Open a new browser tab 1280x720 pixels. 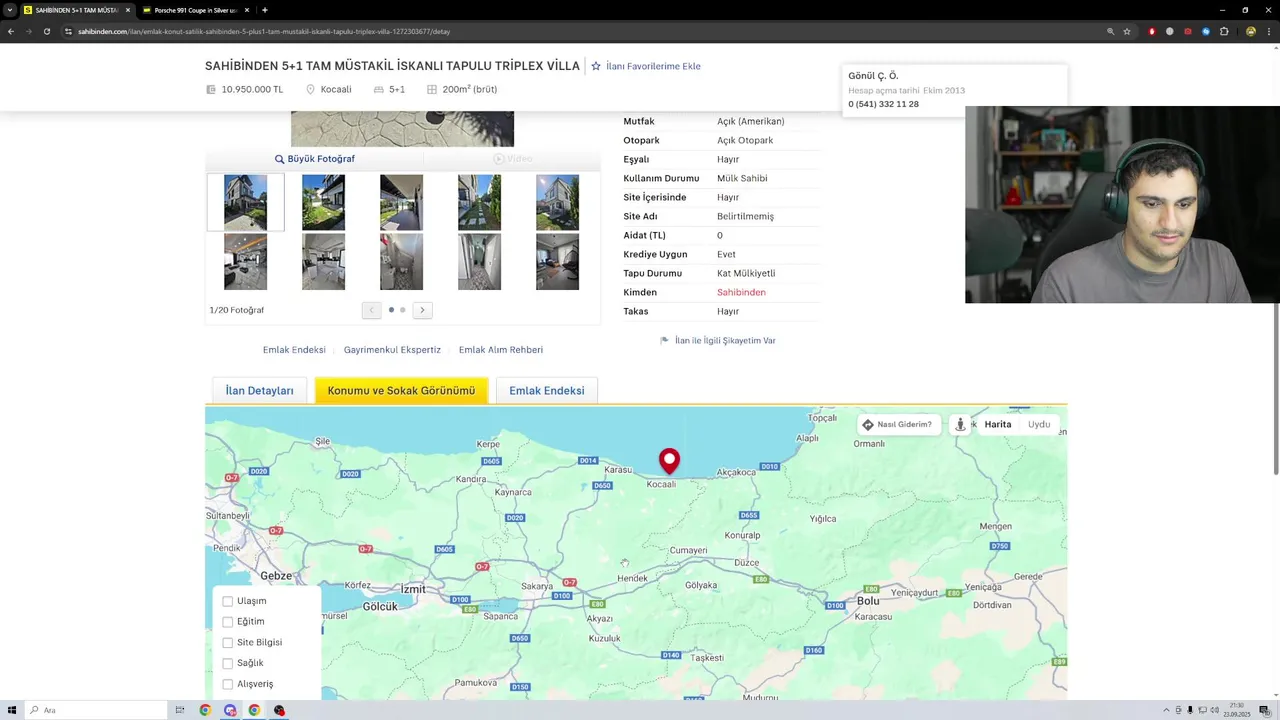264,10
